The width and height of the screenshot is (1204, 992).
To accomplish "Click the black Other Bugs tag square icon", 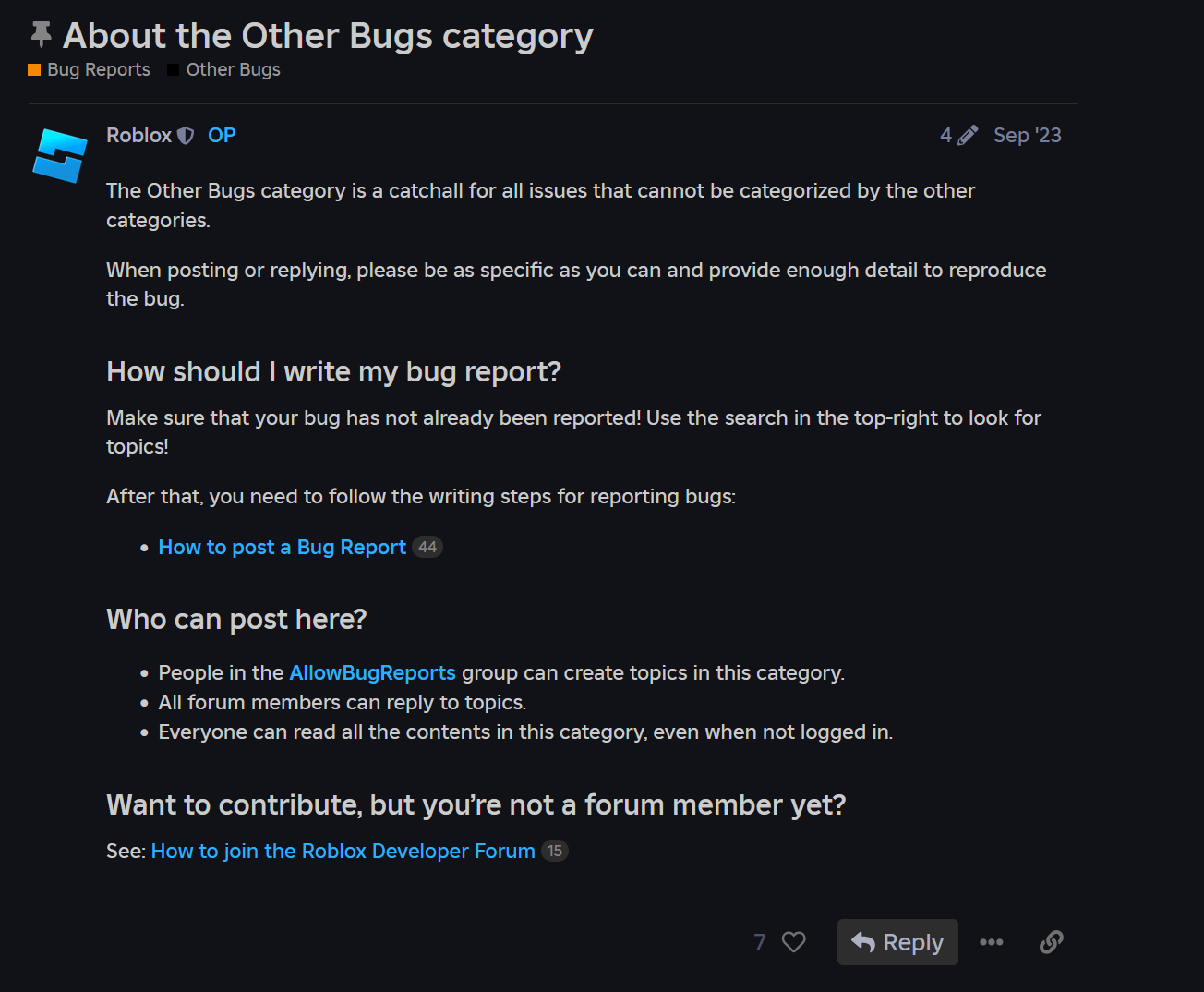I will (x=172, y=68).
